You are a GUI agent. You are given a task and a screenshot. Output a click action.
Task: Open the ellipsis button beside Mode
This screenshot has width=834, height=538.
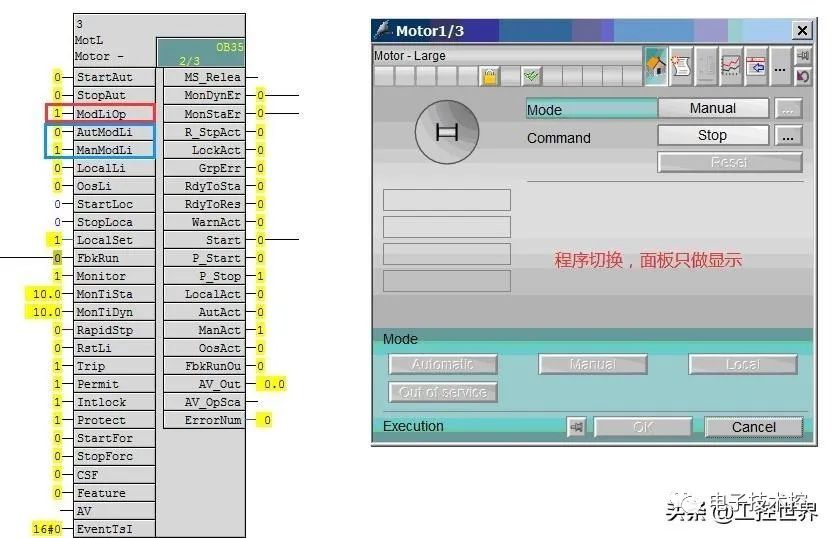coord(788,109)
